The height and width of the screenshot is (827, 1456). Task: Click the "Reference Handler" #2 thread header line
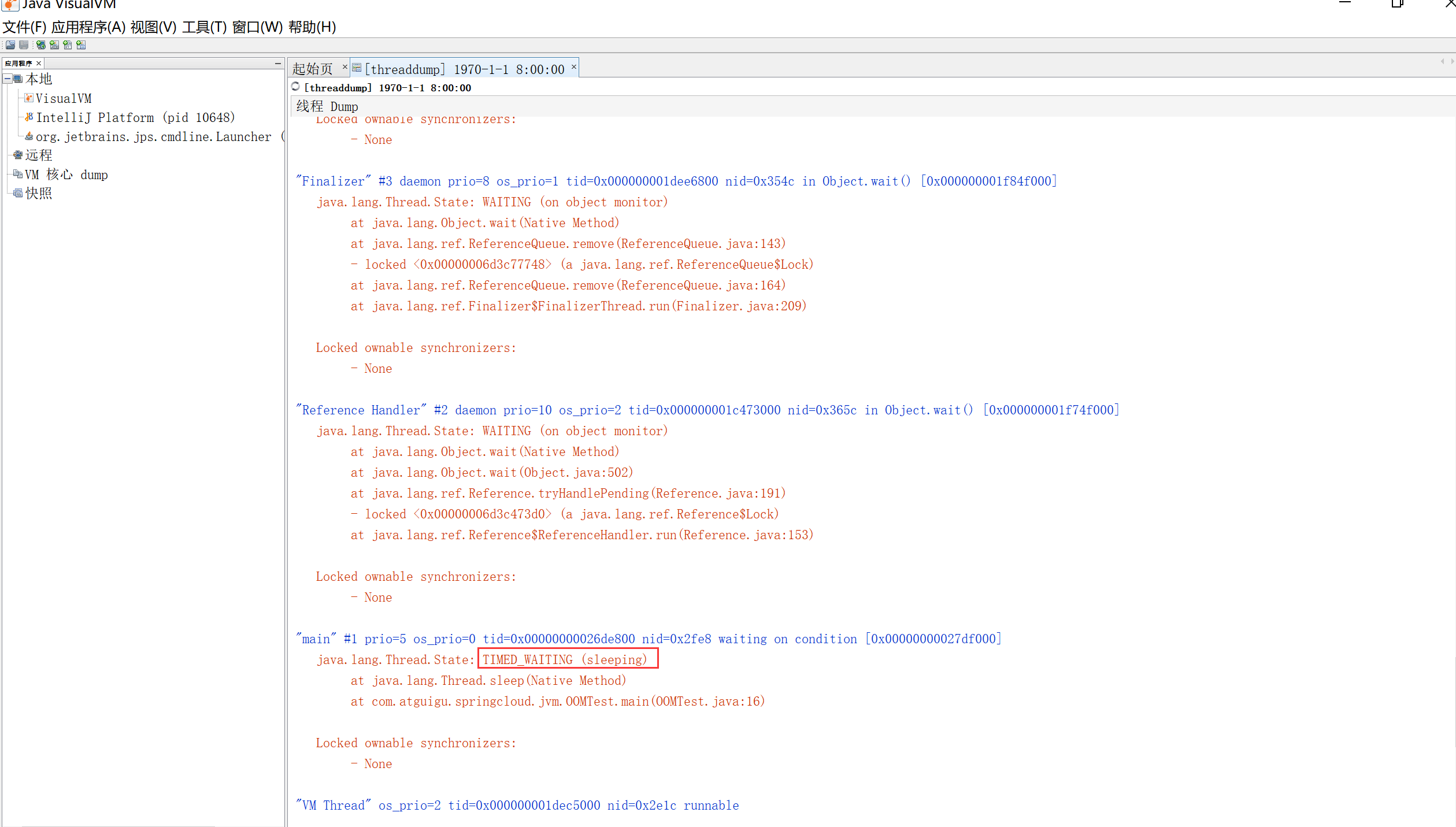point(707,410)
